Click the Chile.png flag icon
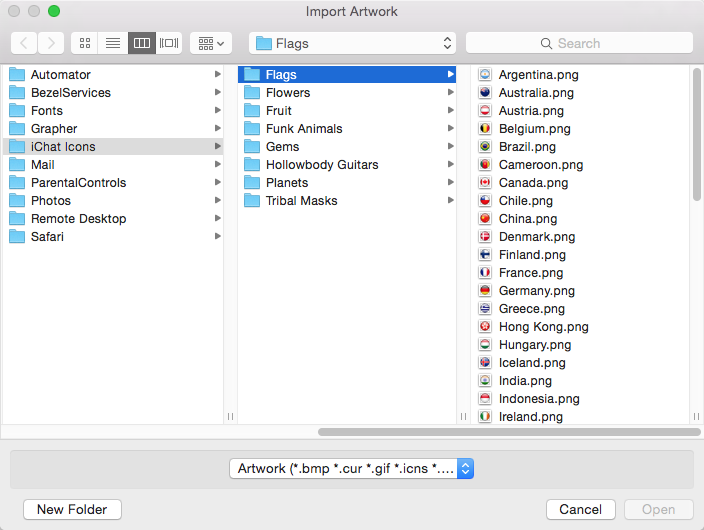Screen dimensions: 704x530 tap(485, 200)
